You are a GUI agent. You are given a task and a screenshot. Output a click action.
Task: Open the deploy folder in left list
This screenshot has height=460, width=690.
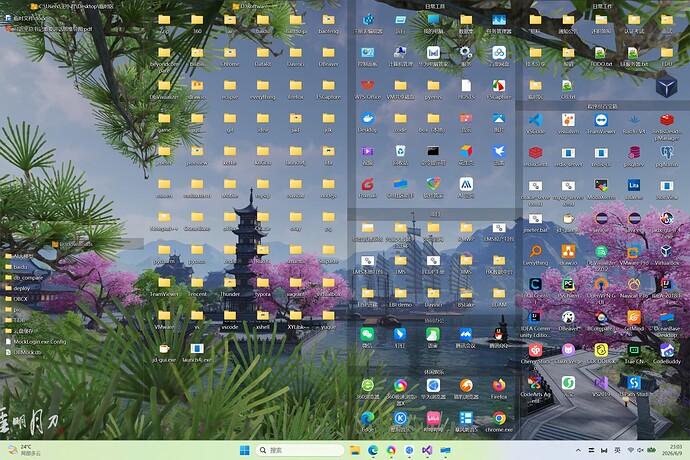(x=18, y=288)
